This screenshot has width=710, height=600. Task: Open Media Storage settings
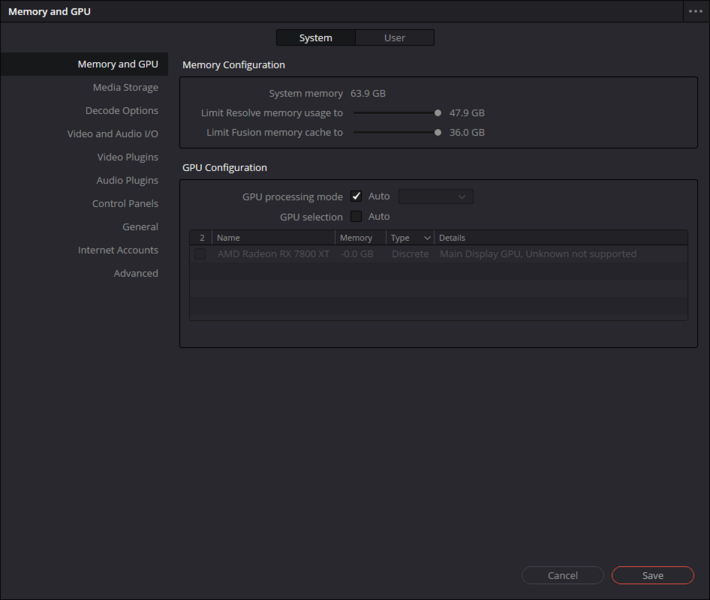click(x=125, y=88)
